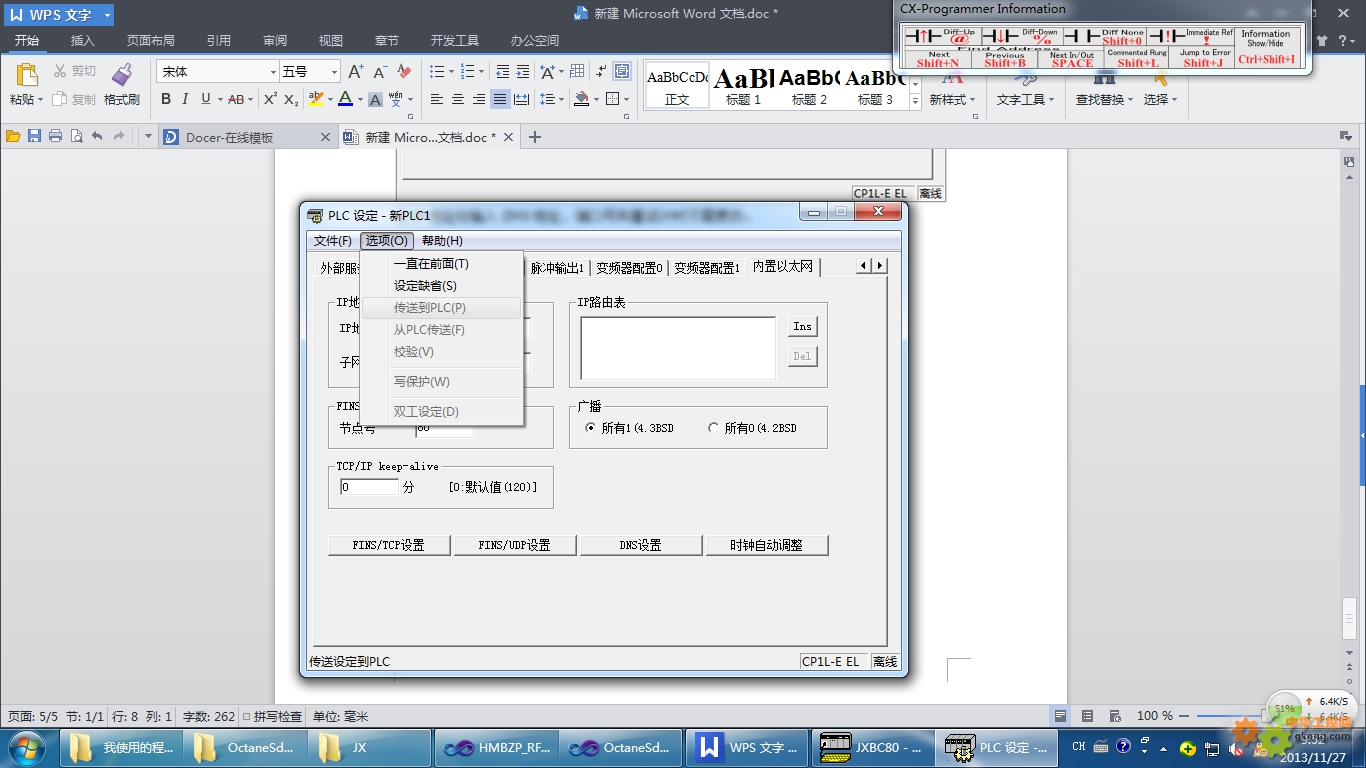Open the 插入 ribbon tab
The height and width of the screenshot is (768, 1366).
tap(82, 41)
